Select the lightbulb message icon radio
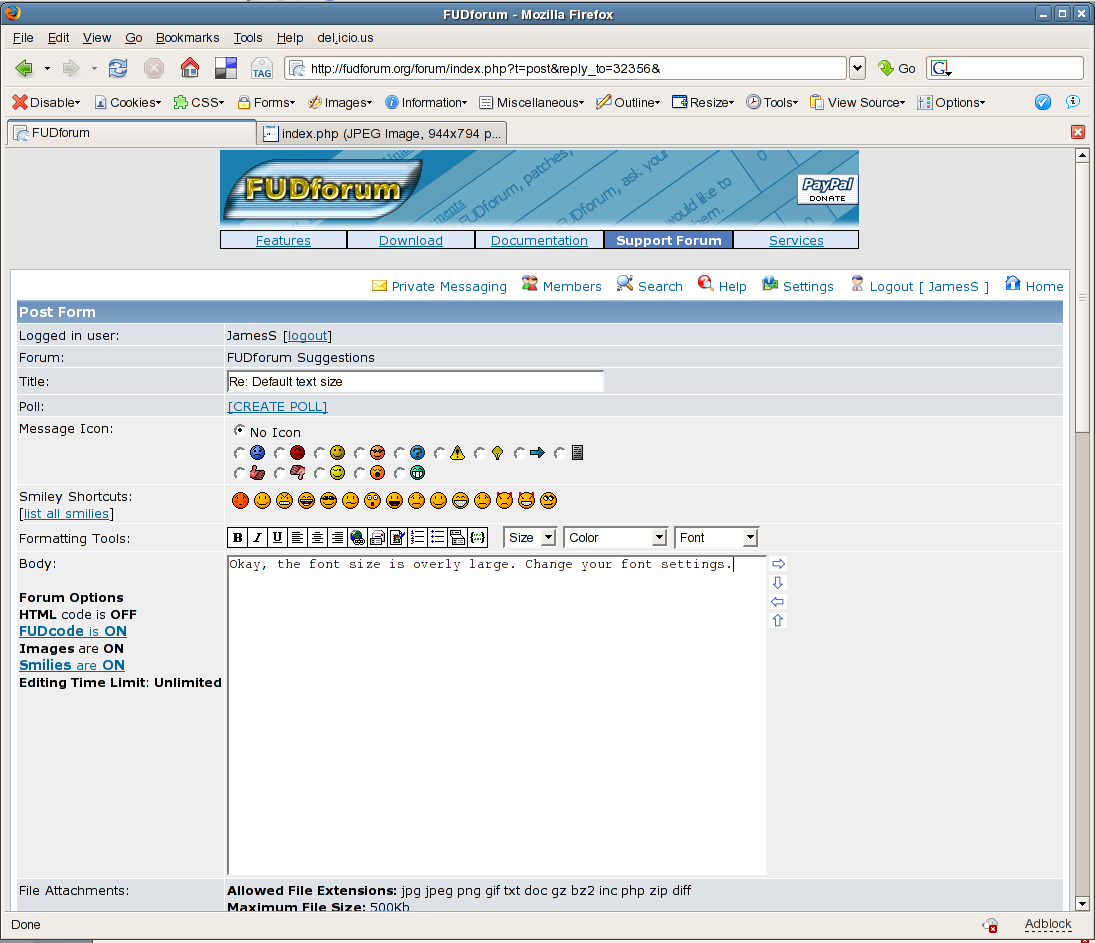This screenshot has height=943, width=1095. pyautogui.click(x=479, y=453)
